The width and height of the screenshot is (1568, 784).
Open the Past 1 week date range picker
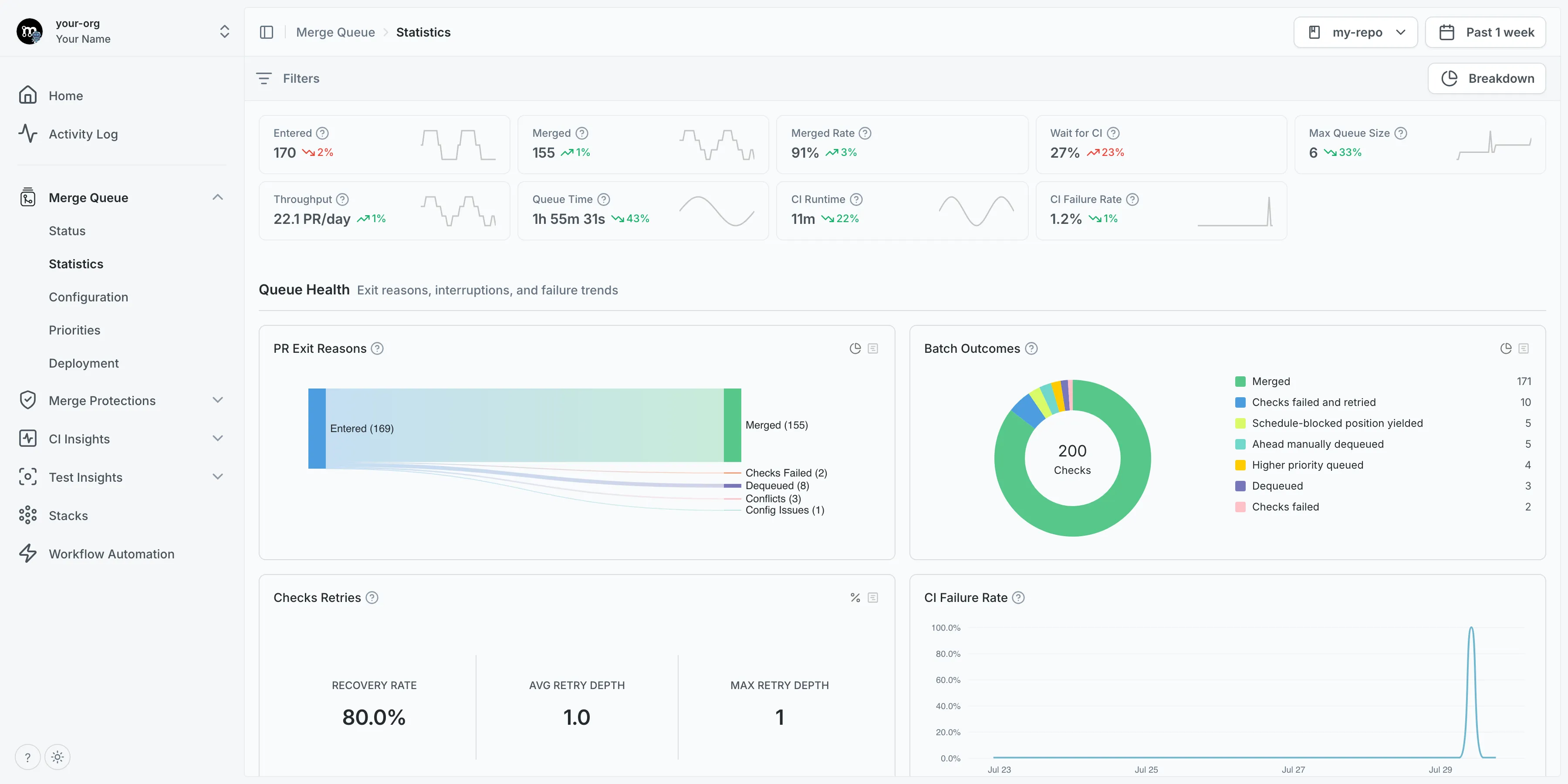1485,32
